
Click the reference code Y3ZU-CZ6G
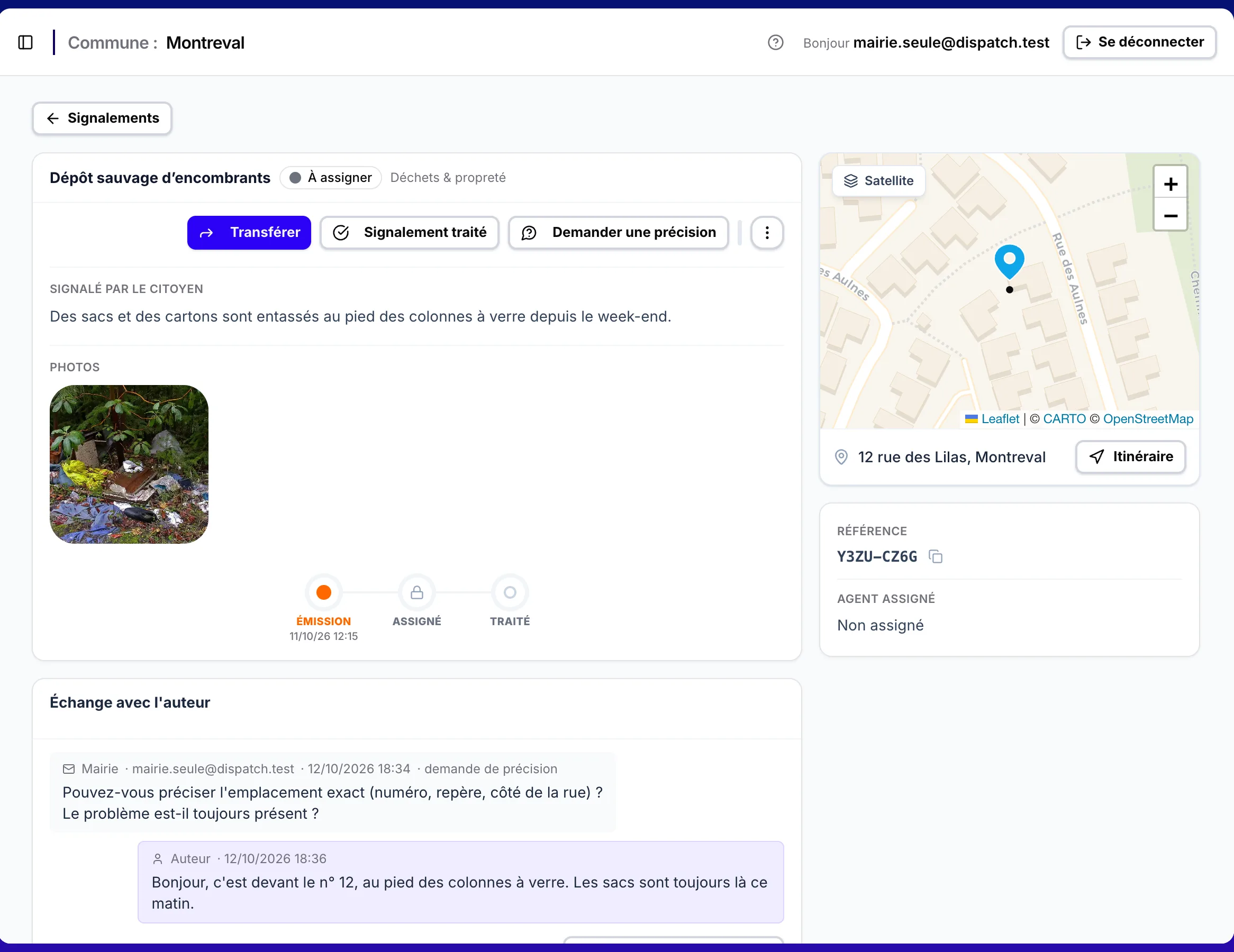877,557
